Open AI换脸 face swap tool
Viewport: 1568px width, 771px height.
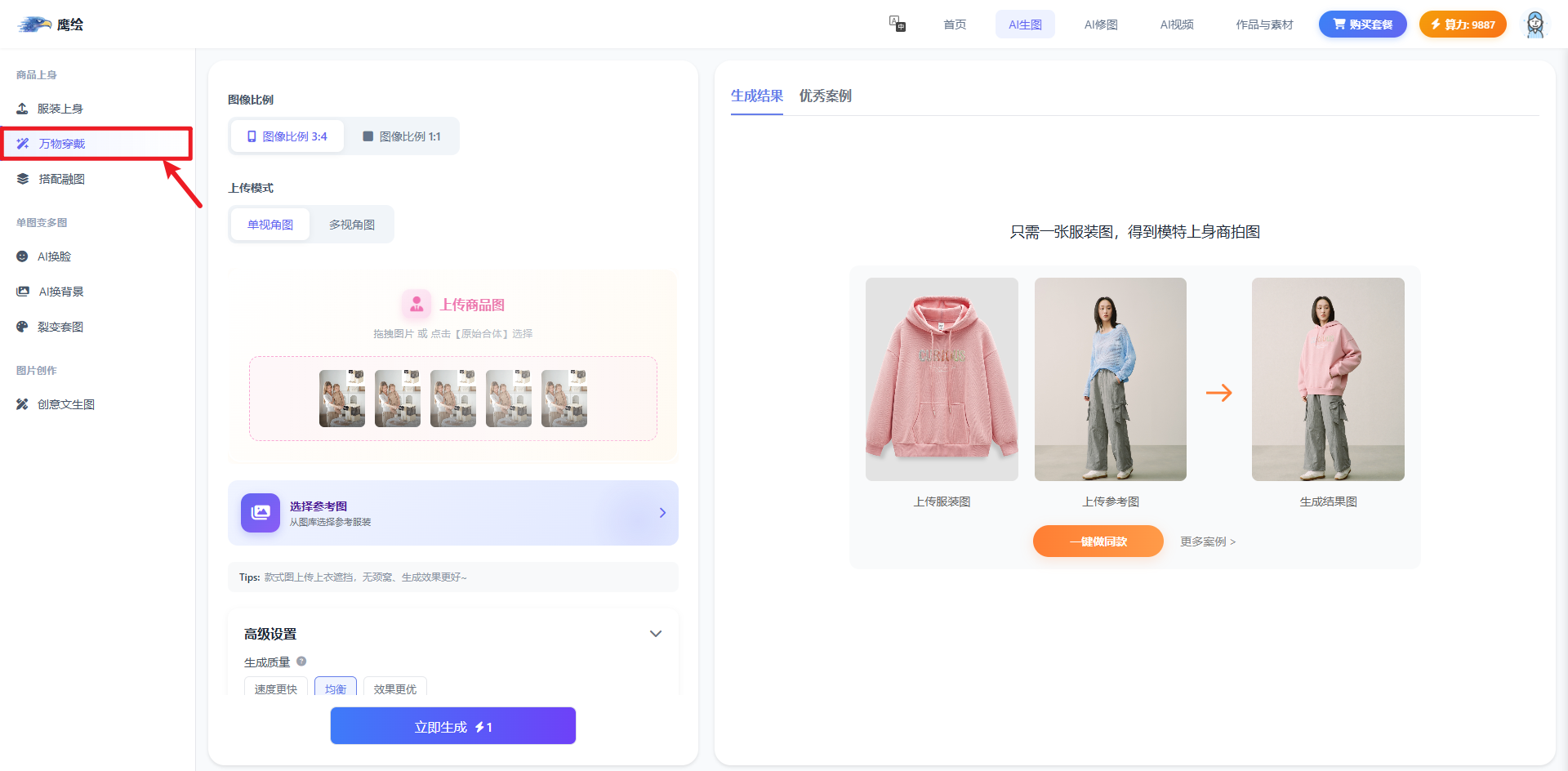(x=54, y=256)
